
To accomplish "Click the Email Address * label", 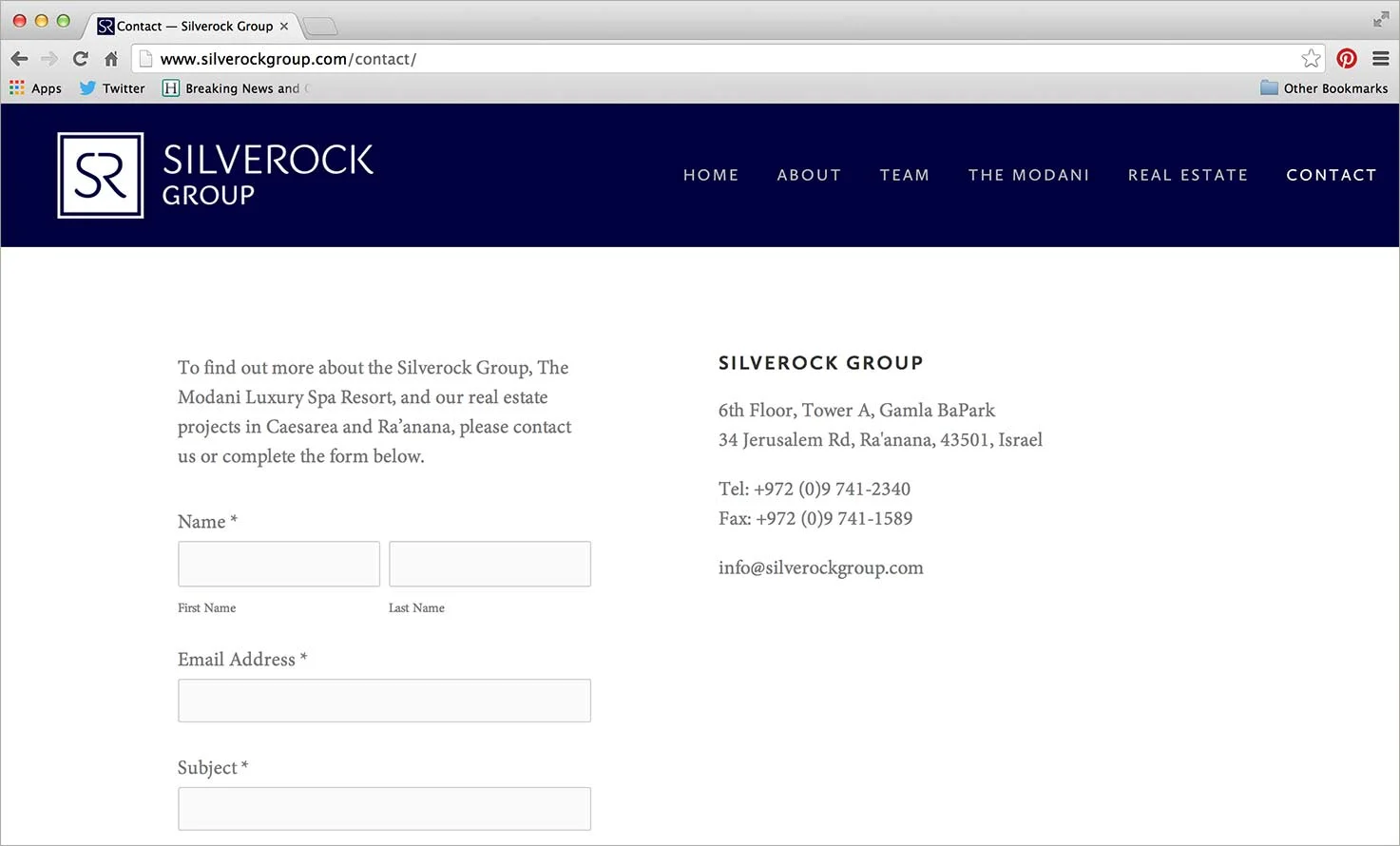I will pos(242,659).
